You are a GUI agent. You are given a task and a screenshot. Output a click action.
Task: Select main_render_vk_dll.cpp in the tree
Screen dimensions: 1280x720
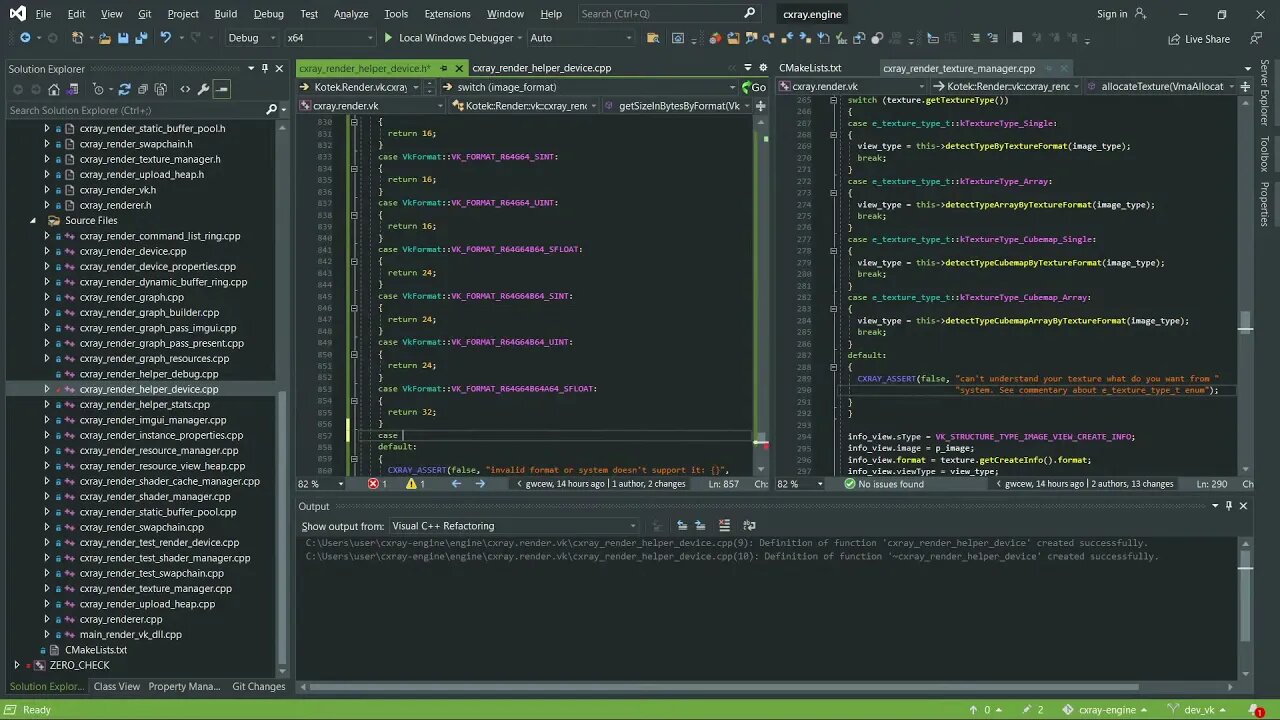click(131, 634)
